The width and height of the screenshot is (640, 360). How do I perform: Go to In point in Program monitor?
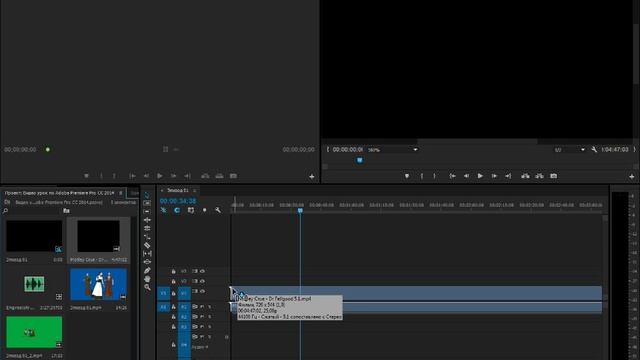[452, 176]
